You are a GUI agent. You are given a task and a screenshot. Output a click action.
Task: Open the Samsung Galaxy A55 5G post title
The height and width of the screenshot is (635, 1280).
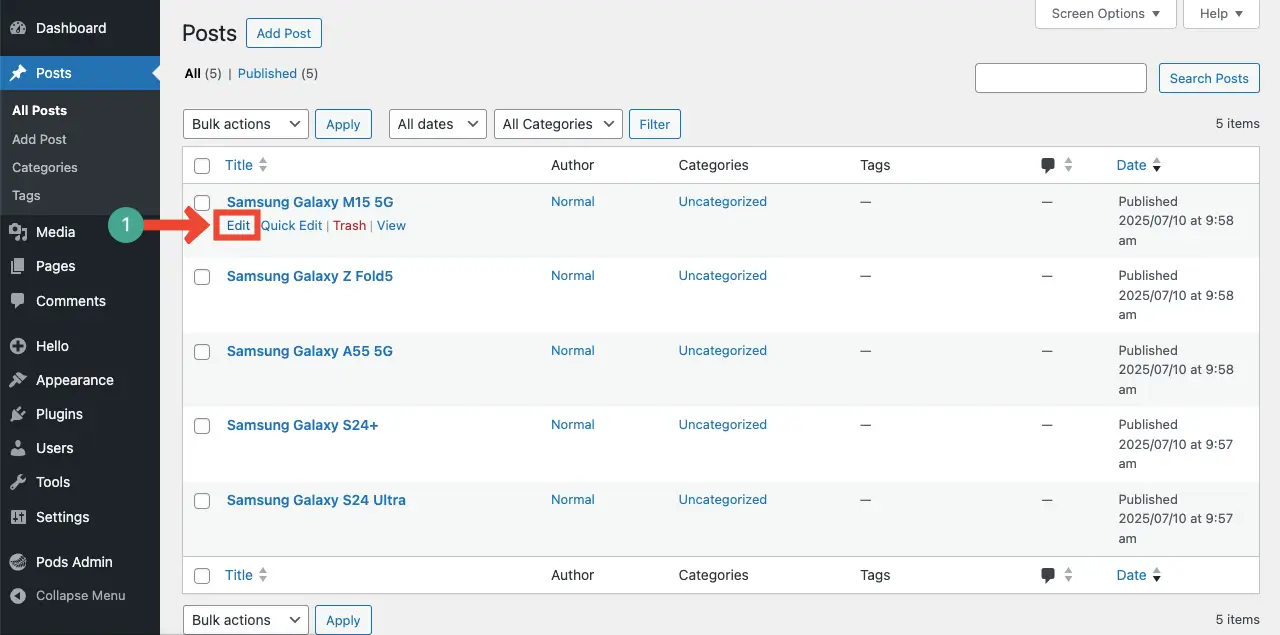click(x=310, y=351)
